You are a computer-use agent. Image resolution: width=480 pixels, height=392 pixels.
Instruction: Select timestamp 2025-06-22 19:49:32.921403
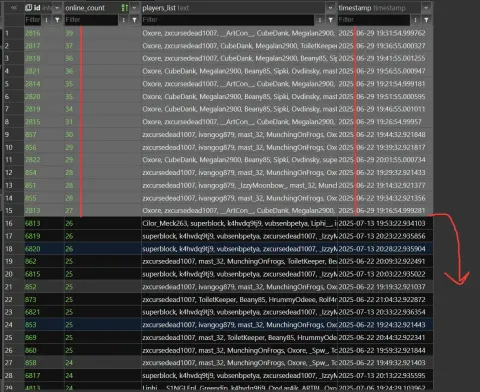pyautogui.click(x=385, y=363)
